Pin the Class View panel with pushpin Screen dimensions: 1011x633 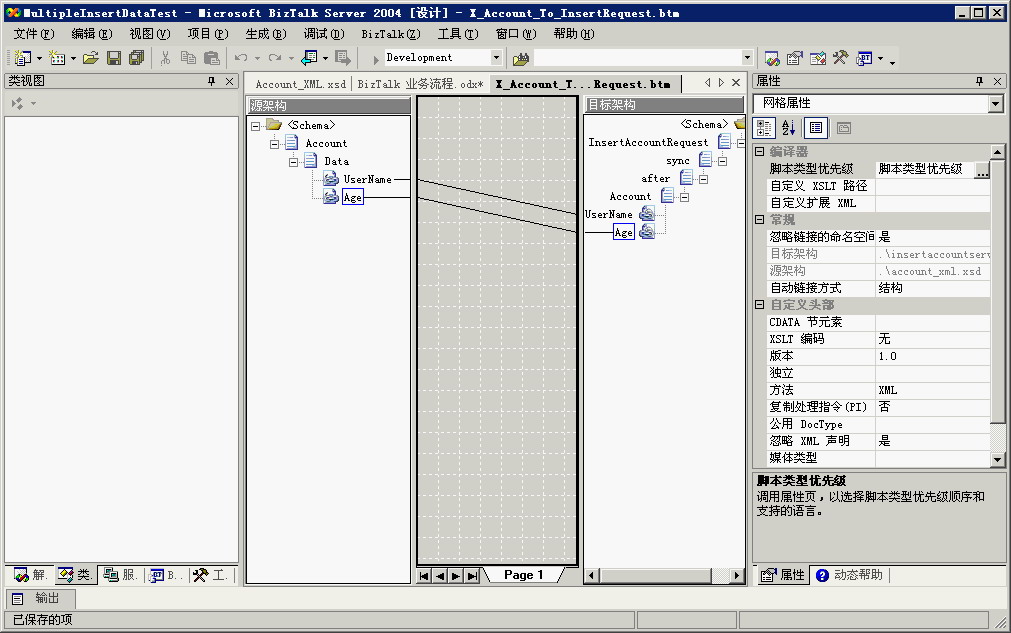tap(211, 81)
